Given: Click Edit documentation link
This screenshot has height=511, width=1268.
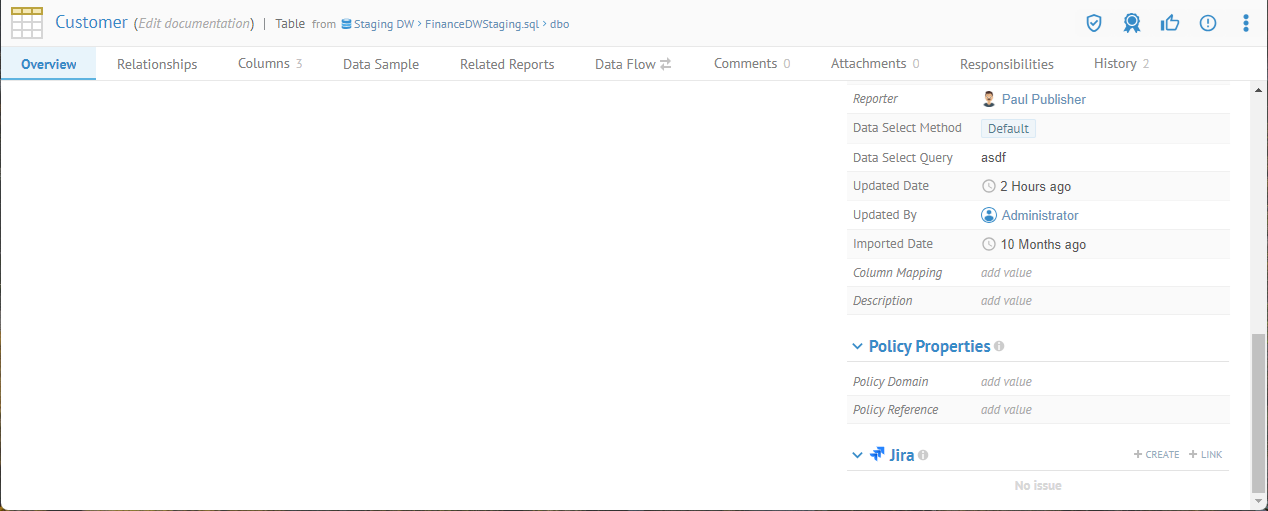Looking at the screenshot, I should (194, 23).
